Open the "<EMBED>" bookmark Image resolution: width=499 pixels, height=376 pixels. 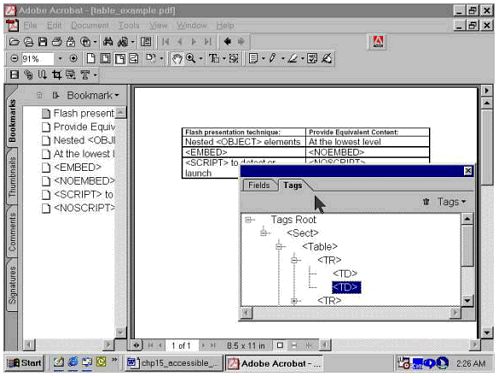[x=77, y=167]
